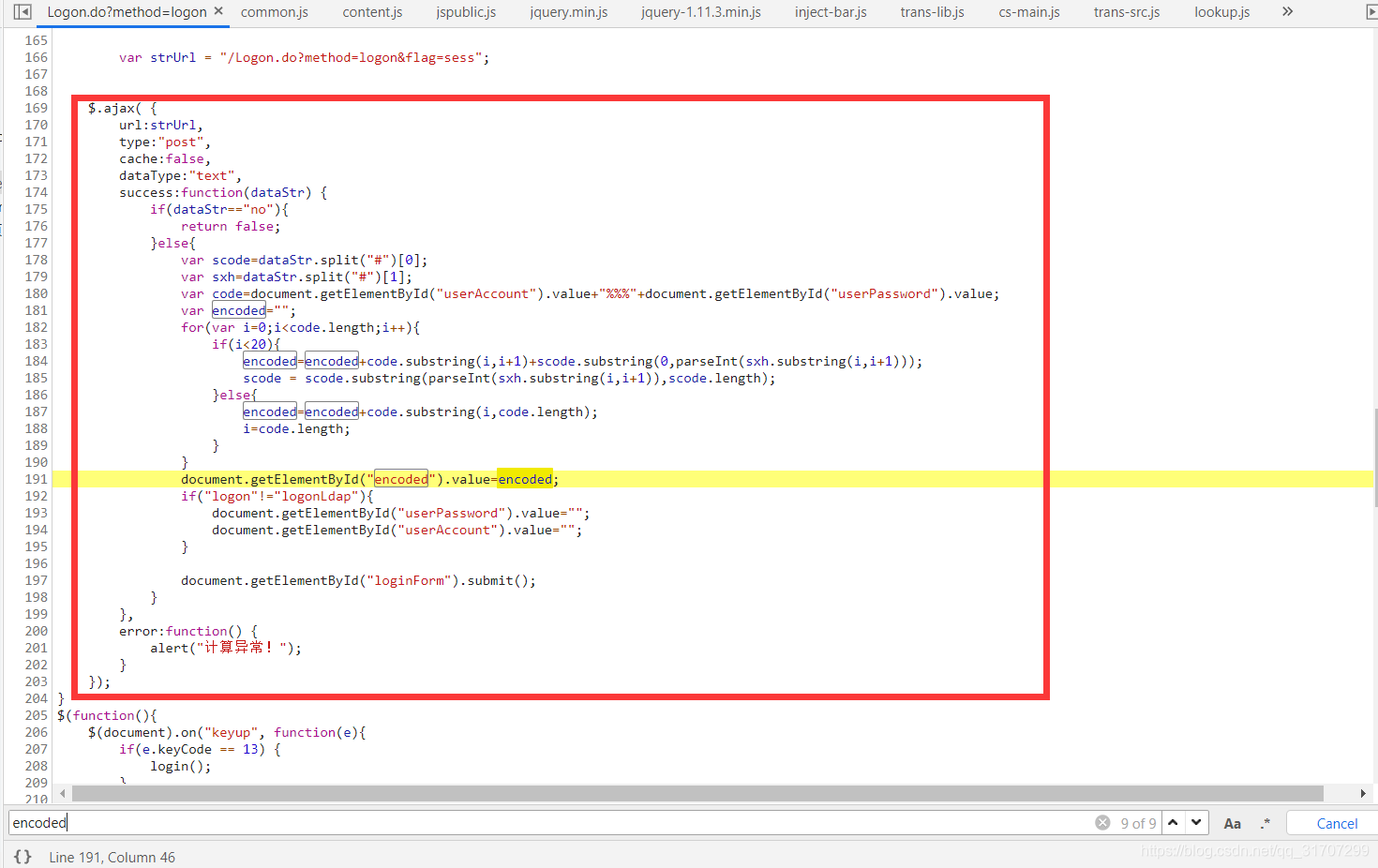
Task: Click the vertical scrollbar thumb
Action: click(1374, 457)
